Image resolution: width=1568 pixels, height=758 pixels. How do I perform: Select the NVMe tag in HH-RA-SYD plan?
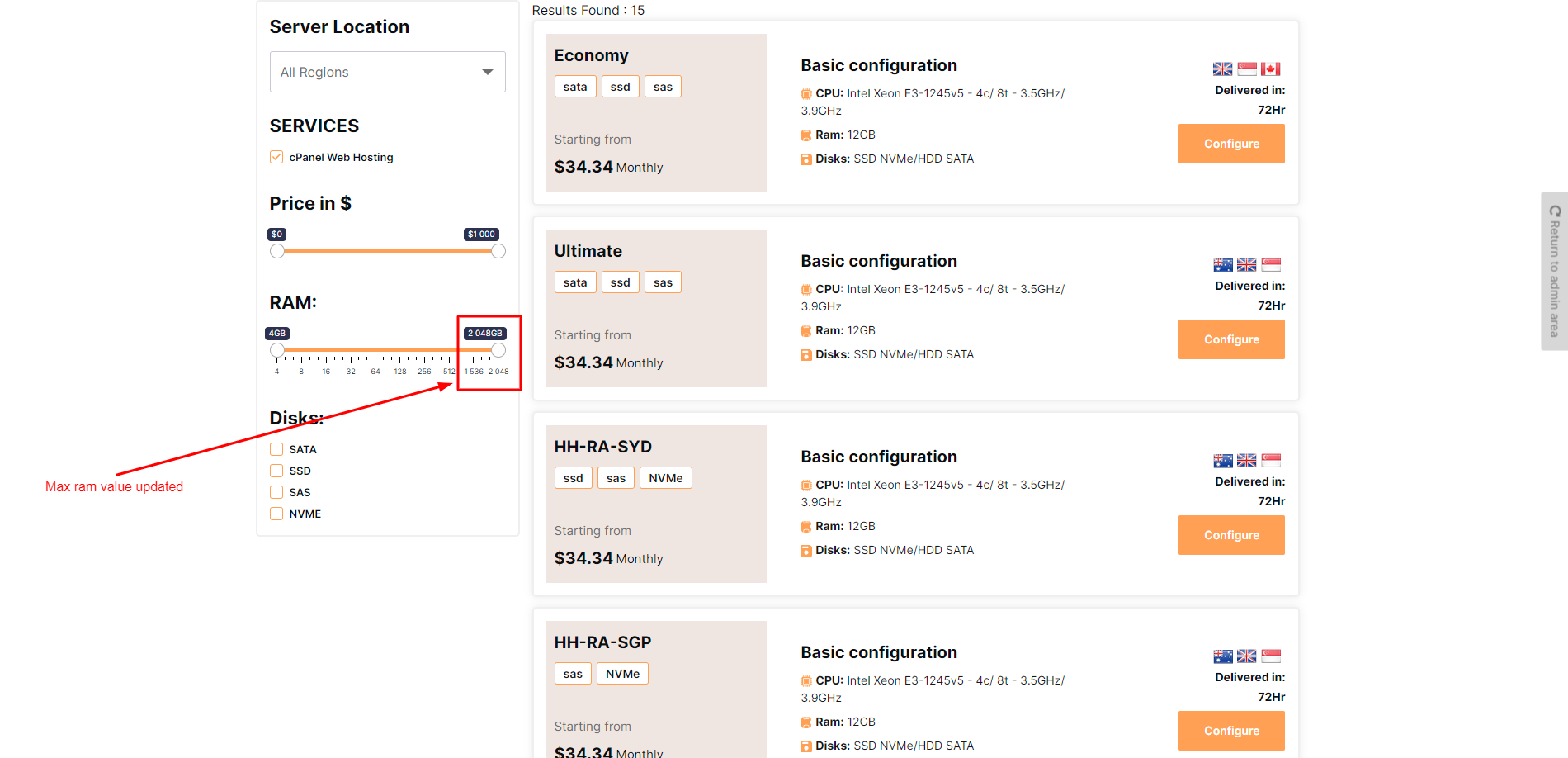point(665,478)
